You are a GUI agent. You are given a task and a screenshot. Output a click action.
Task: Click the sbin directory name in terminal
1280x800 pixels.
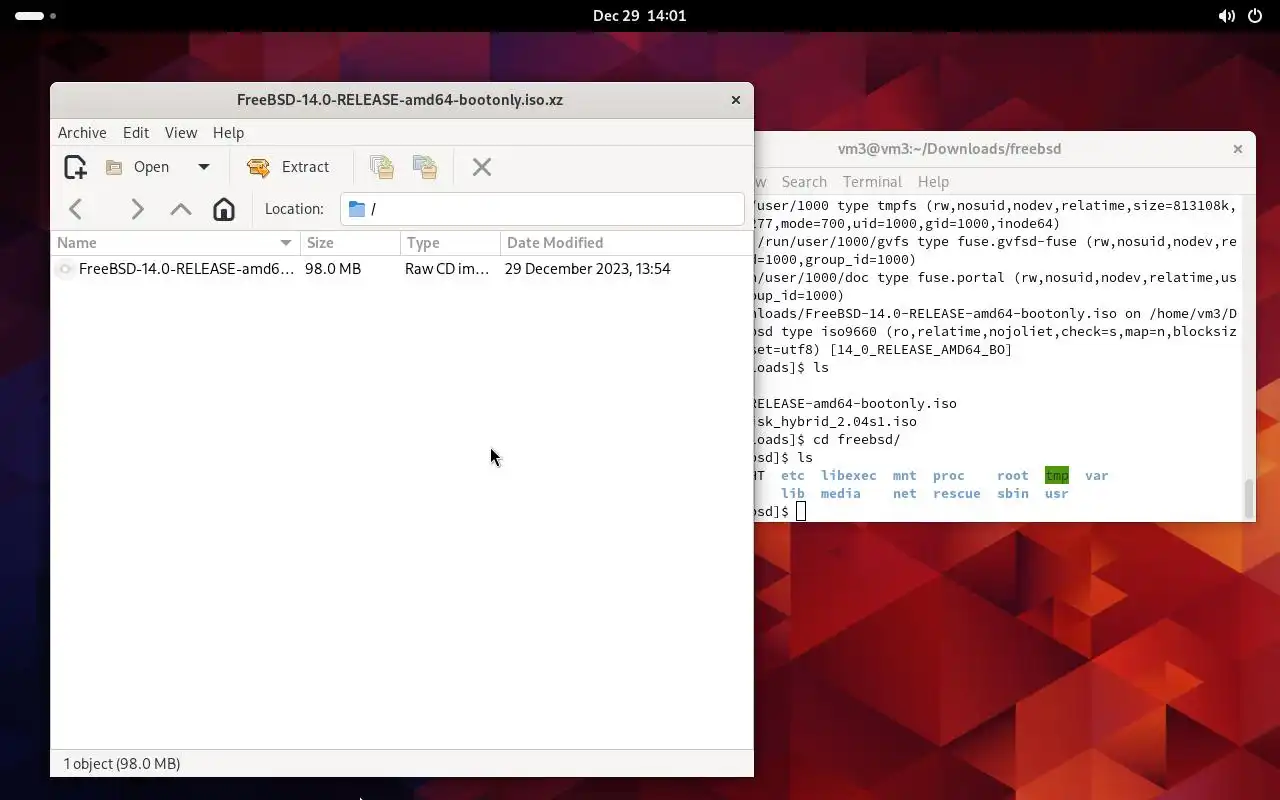pyautogui.click(x=1013, y=494)
